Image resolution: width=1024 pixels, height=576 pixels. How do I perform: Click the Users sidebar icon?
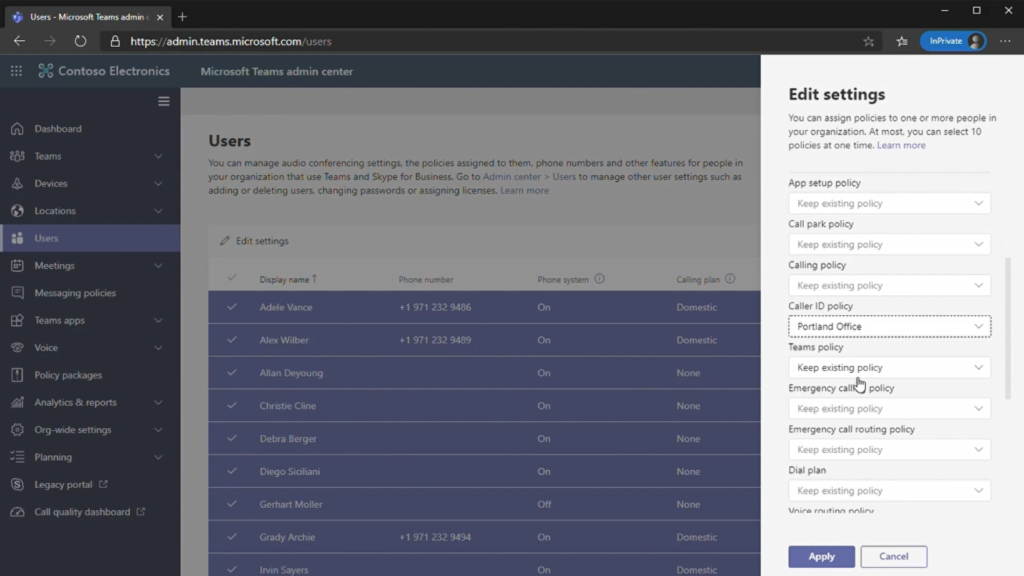(x=17, y=238)
